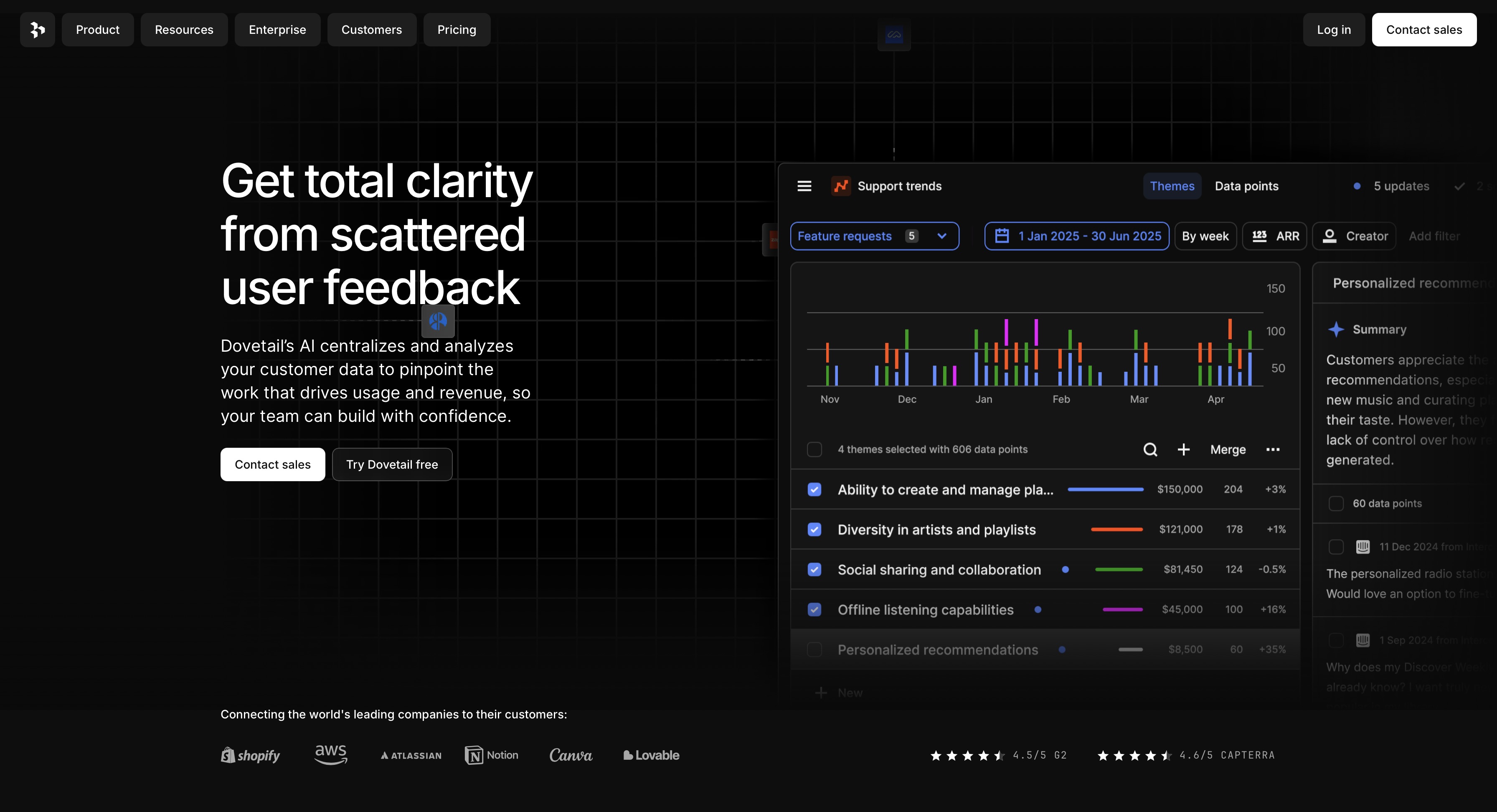1497x812 pixels.
Task: Expand the Feature requests dropdown
Action: 942,236
